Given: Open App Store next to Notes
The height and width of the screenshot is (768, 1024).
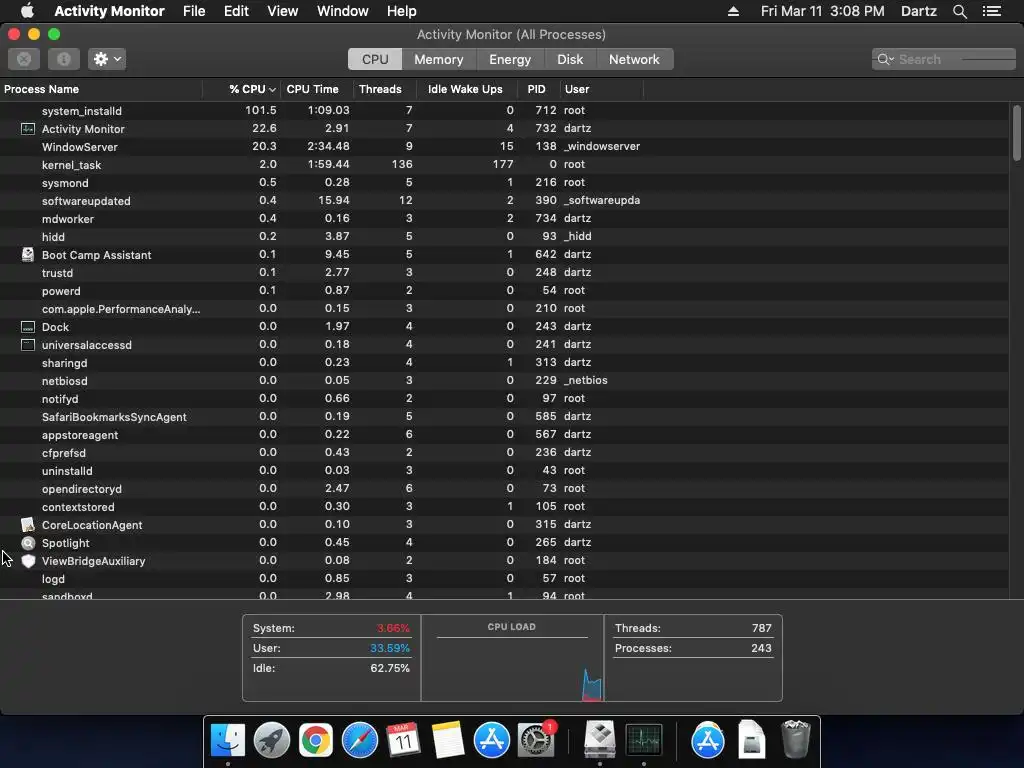Looking at the screenshot, I should (x=491, y=740).
